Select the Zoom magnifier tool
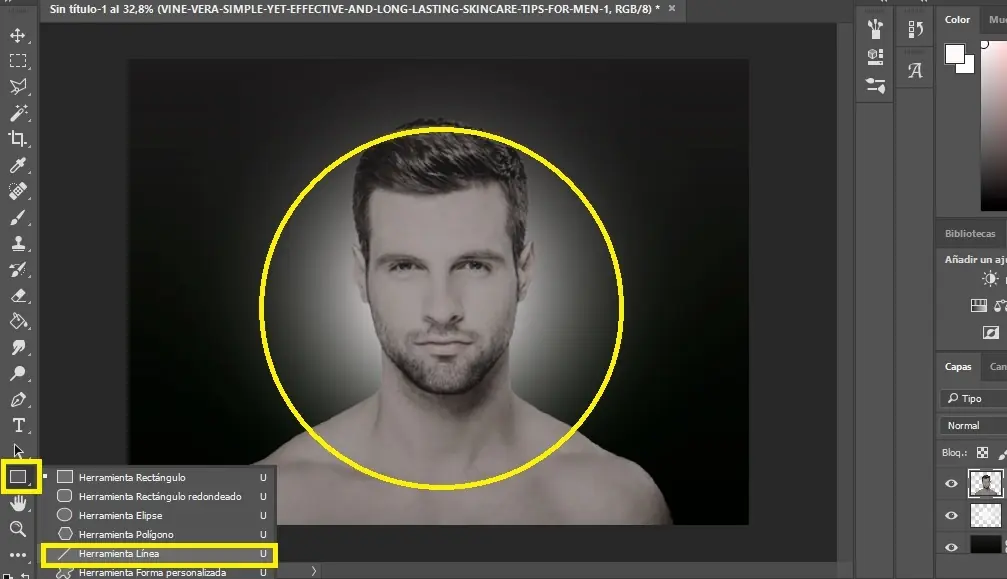Image resolution: width=1007 pixels, height=579 pixels. [x=18, y=529]
